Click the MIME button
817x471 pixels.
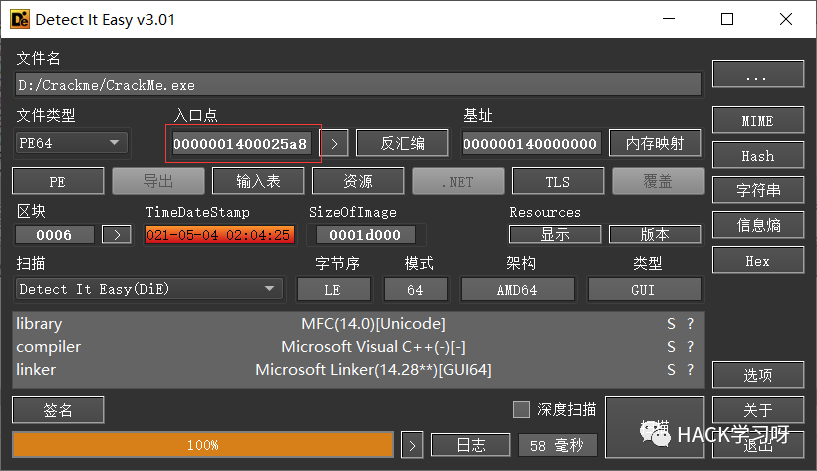[758, 120]
